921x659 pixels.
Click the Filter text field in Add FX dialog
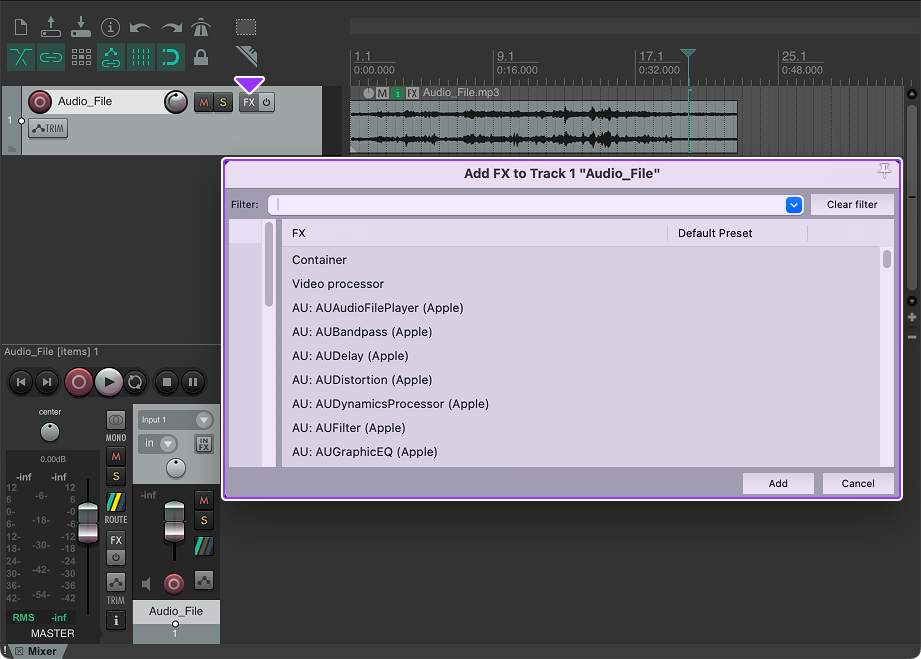coord(527,205)
